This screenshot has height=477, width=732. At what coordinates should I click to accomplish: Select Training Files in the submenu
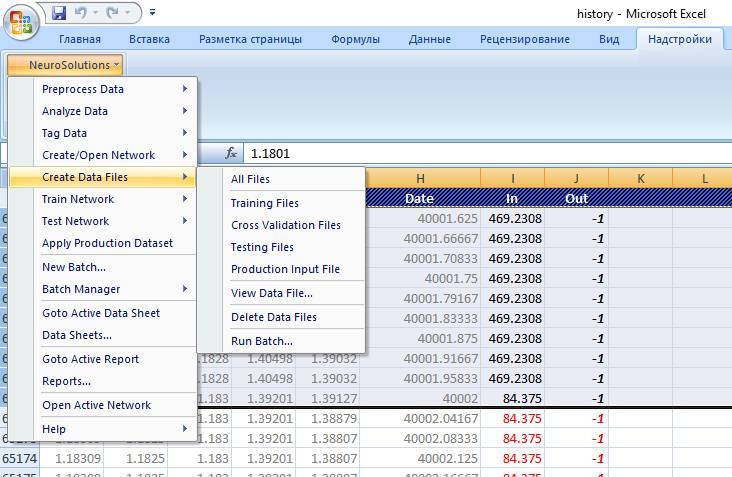click(x=281, y=203)
